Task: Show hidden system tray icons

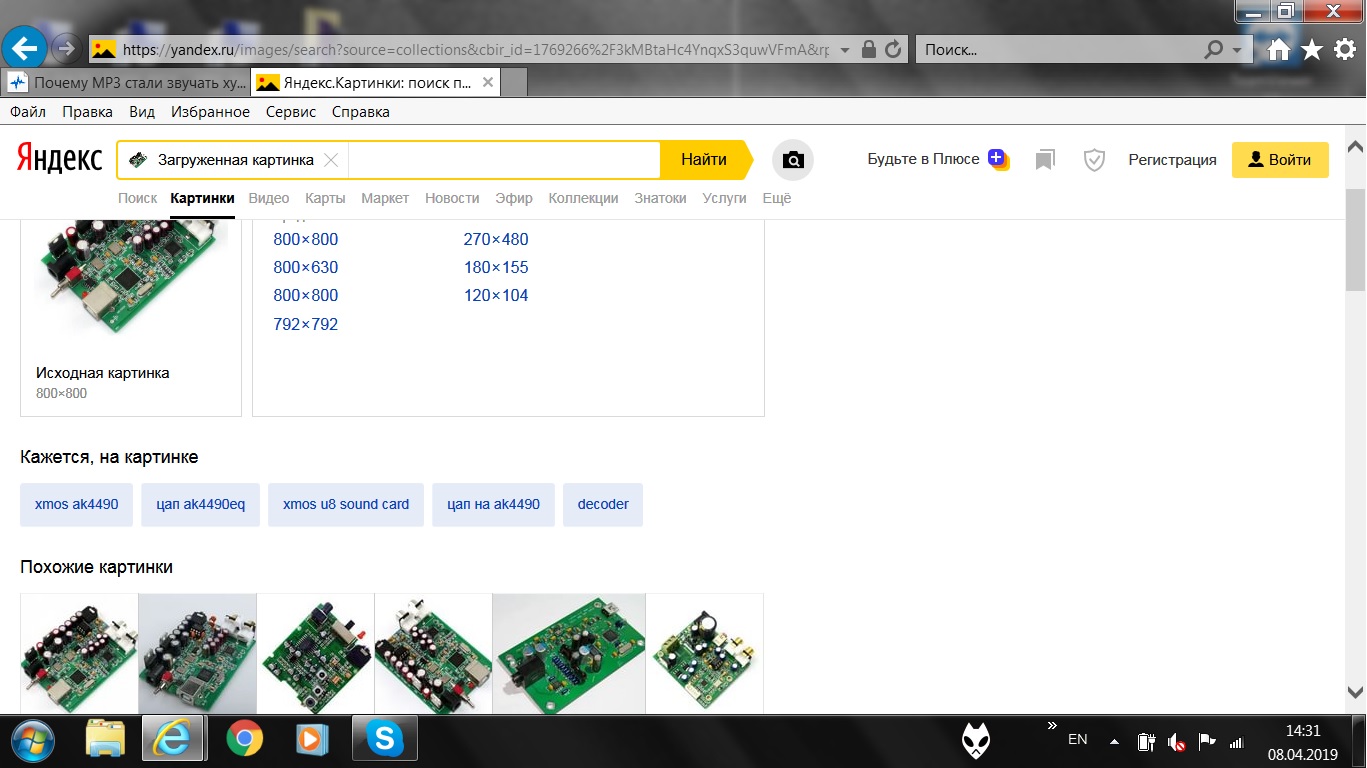Action: [1114, 741]
